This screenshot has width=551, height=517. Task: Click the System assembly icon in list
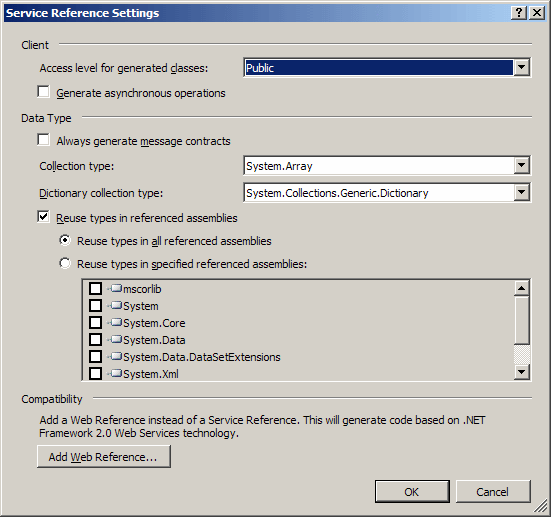(116, 305)
